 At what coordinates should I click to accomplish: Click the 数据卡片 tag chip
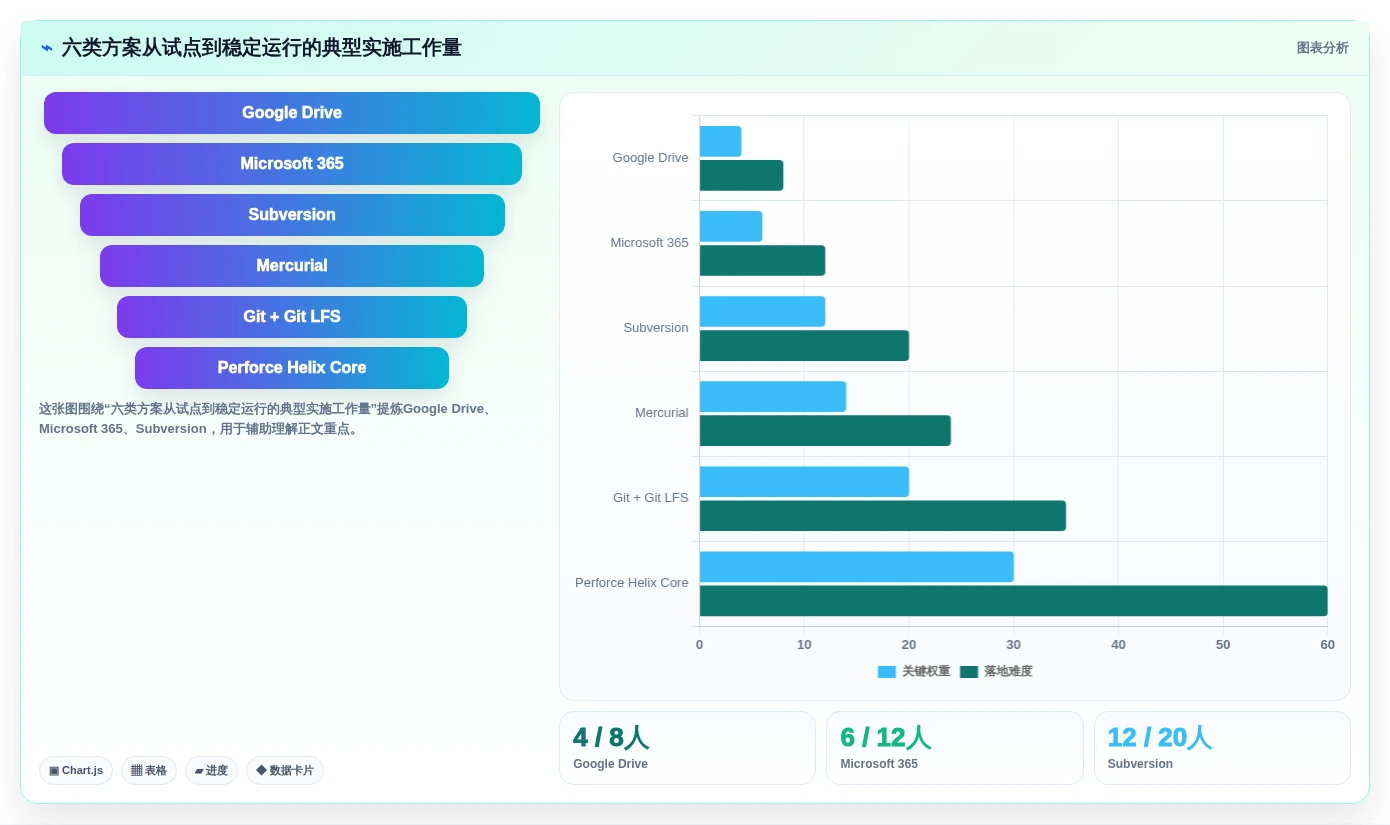coord(285,771)
